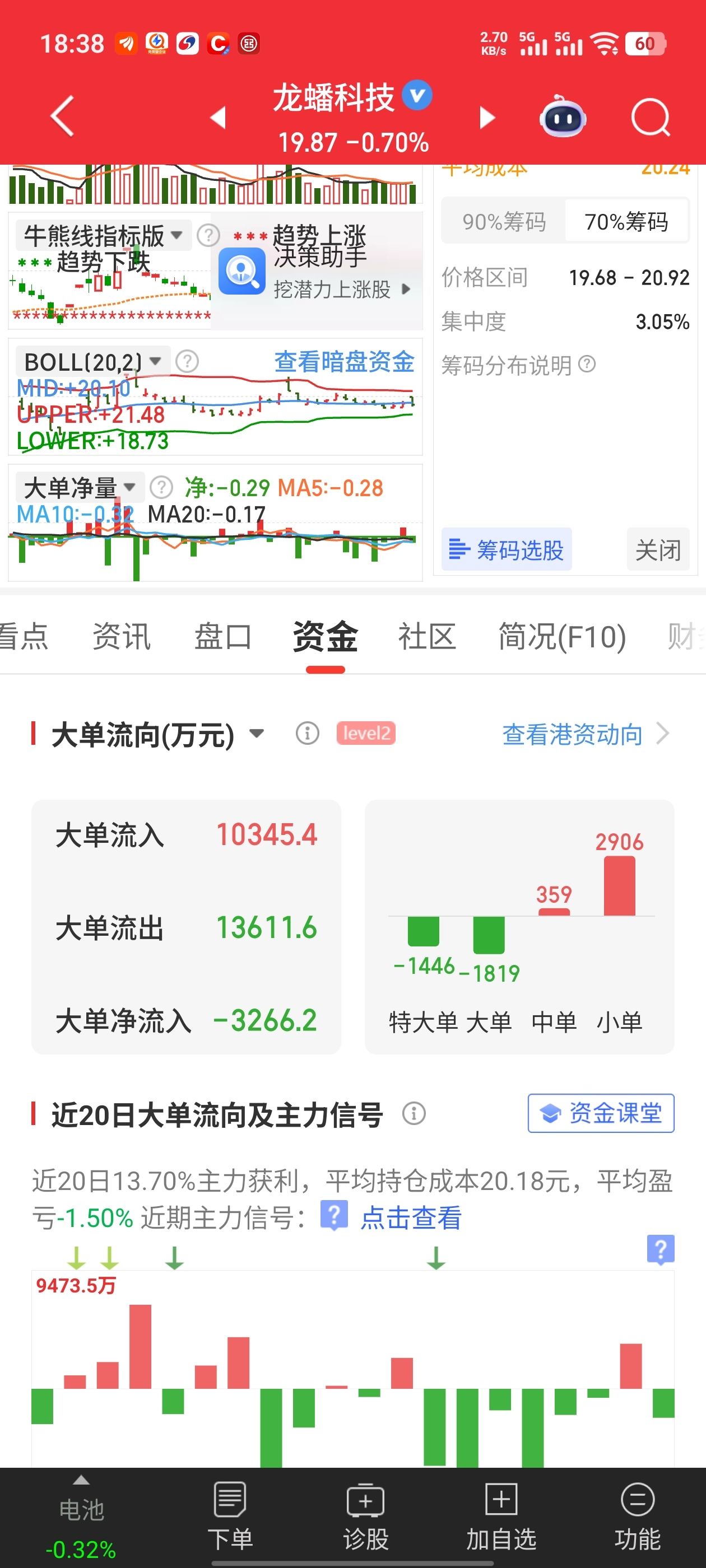
Task: Tap the 特大单 -1446 green bar
Action: coord(424,931)
